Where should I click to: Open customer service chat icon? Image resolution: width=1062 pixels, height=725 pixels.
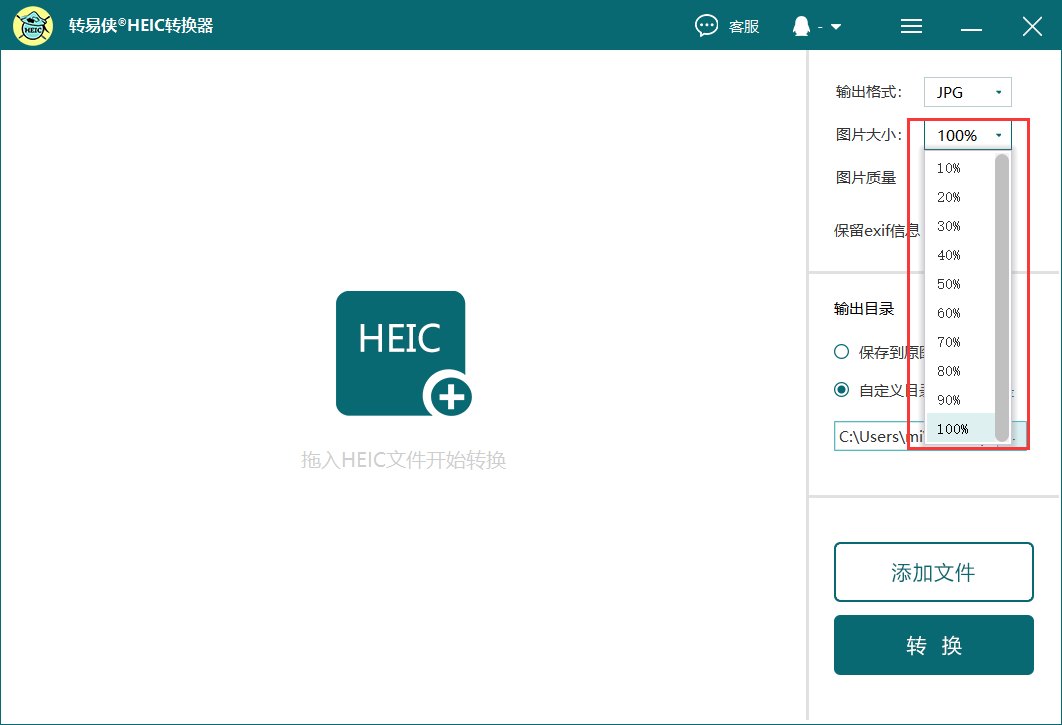706,26
